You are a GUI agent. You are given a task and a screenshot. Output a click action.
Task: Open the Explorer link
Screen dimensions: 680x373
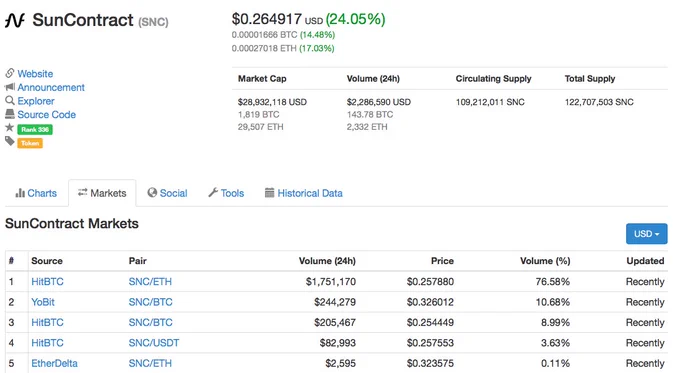point(36,101)
